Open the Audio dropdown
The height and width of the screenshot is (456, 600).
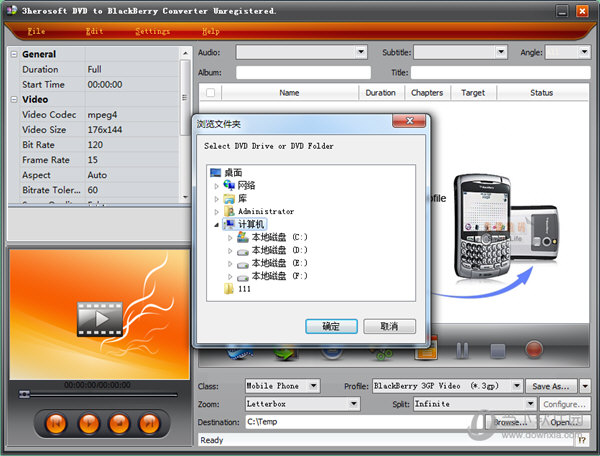coord(361,52)
